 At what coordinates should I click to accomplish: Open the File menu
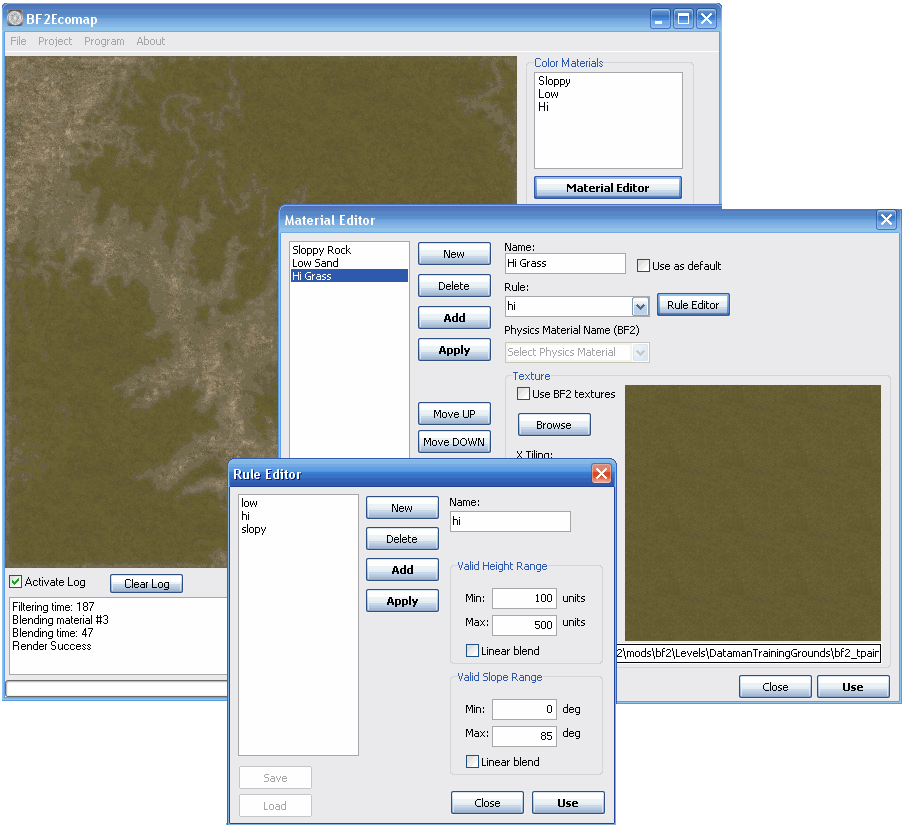click(18, 41)
